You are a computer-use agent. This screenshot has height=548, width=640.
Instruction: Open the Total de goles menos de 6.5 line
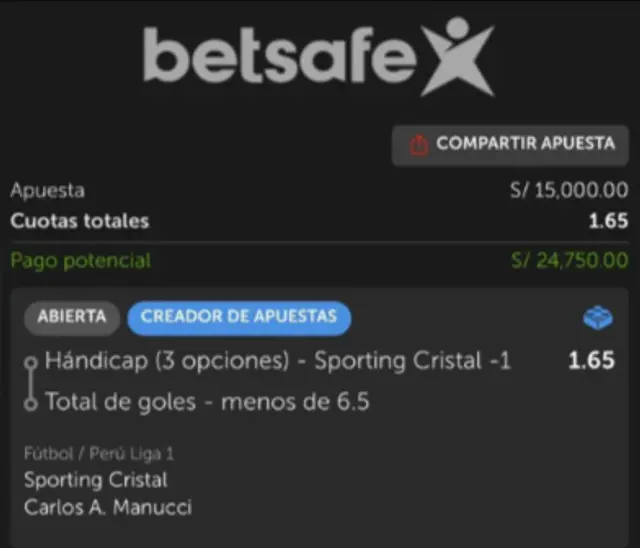[207, 402]
